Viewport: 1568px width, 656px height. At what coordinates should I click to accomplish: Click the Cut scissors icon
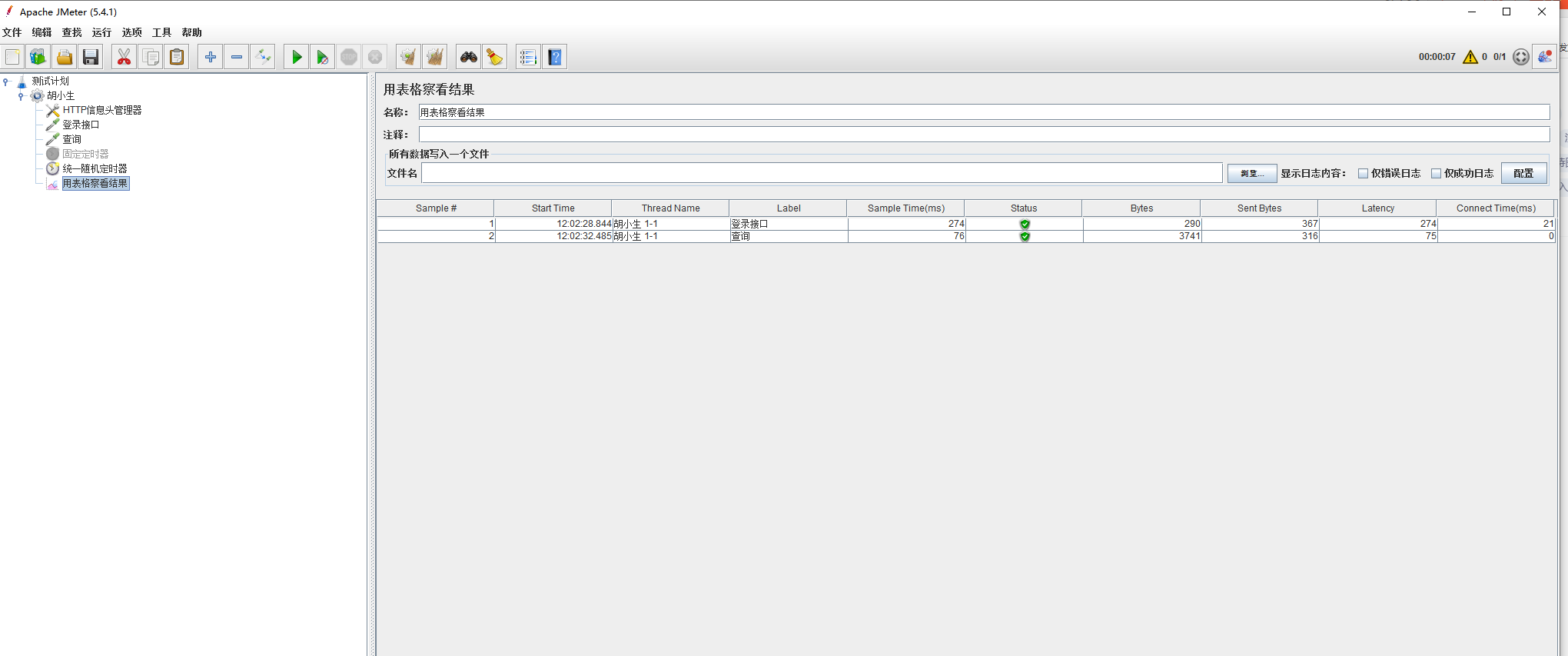[x=124, y=57]
